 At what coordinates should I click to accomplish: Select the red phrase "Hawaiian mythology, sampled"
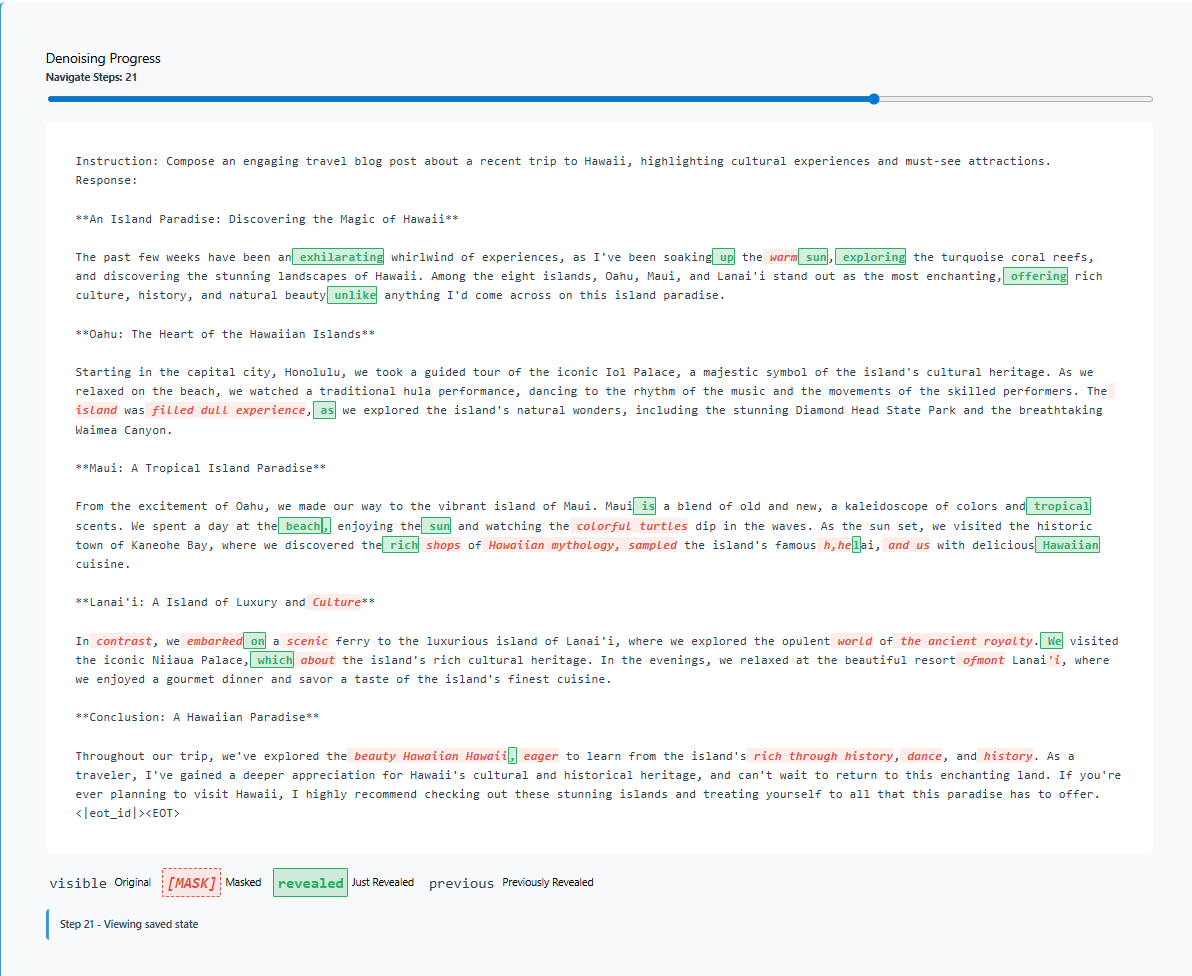582,545
